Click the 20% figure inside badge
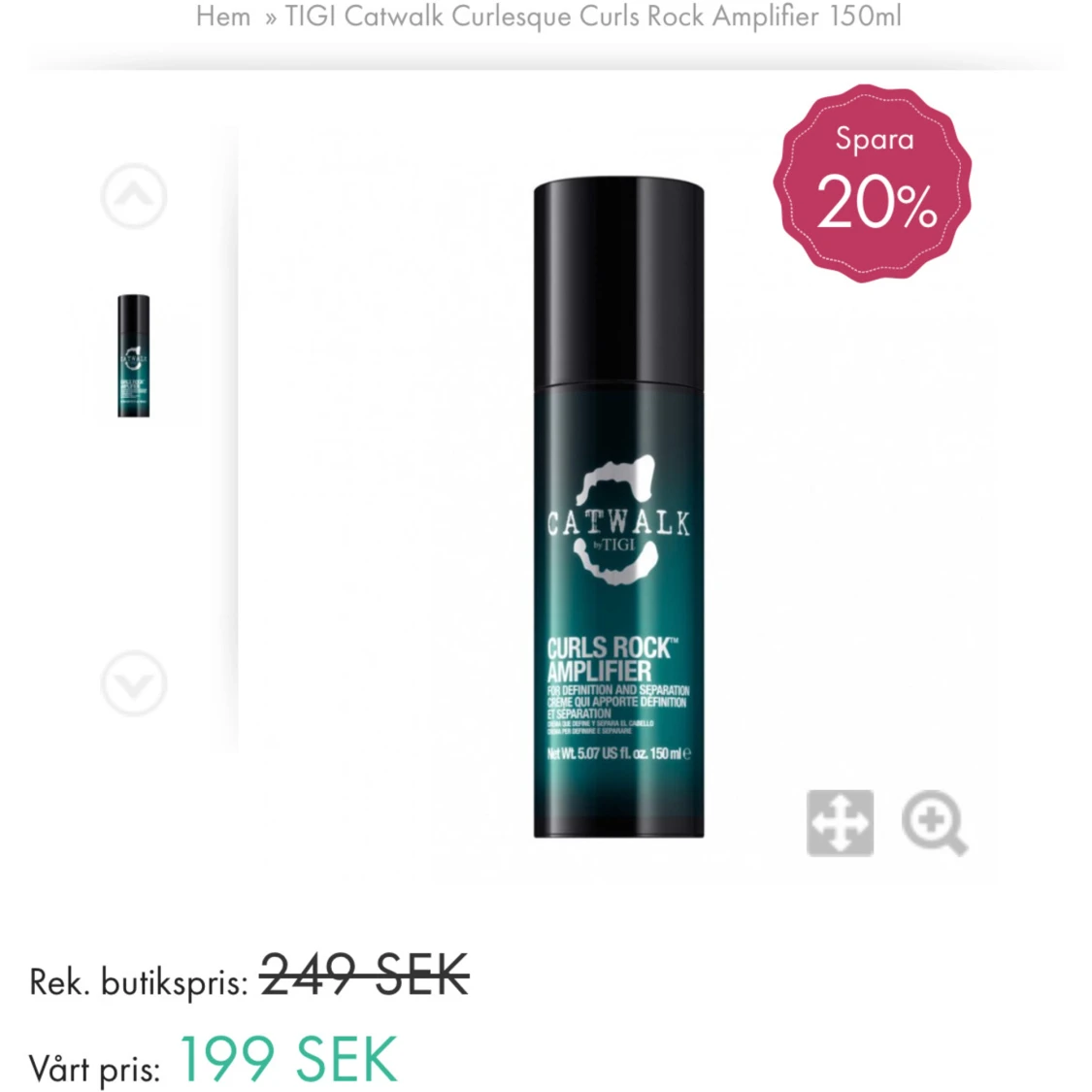1092x1092 pixels. 877,204
